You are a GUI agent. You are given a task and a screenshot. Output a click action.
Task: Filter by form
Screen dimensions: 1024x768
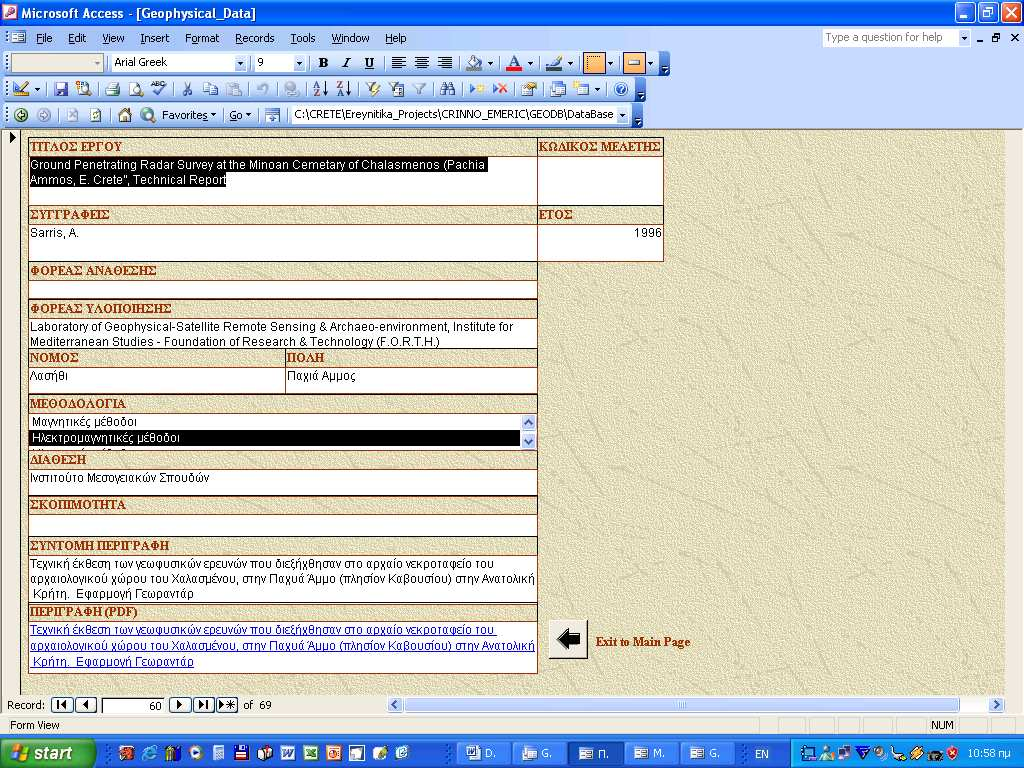(x=396, y=89)
